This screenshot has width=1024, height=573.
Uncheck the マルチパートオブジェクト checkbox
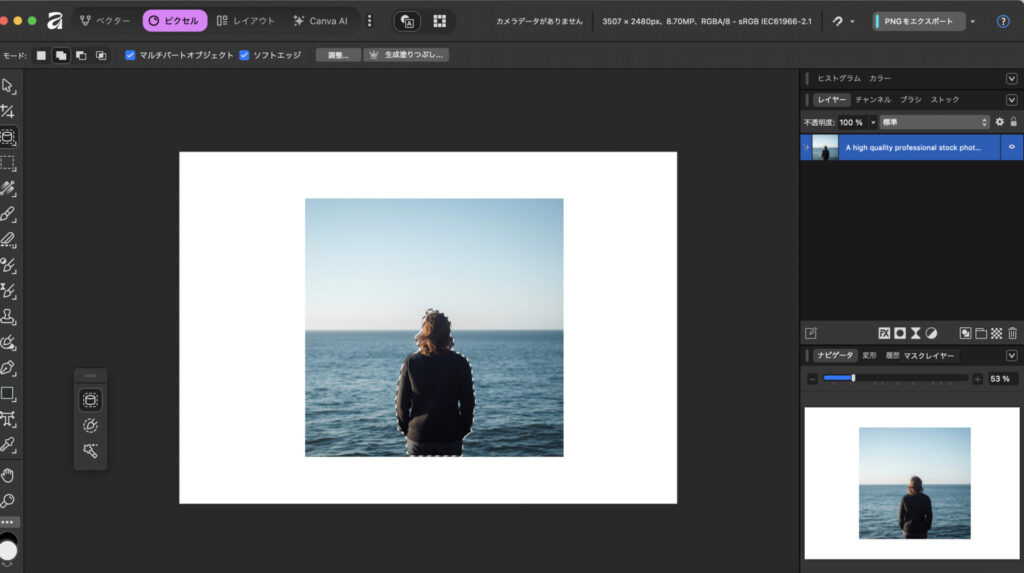(130, 55)
